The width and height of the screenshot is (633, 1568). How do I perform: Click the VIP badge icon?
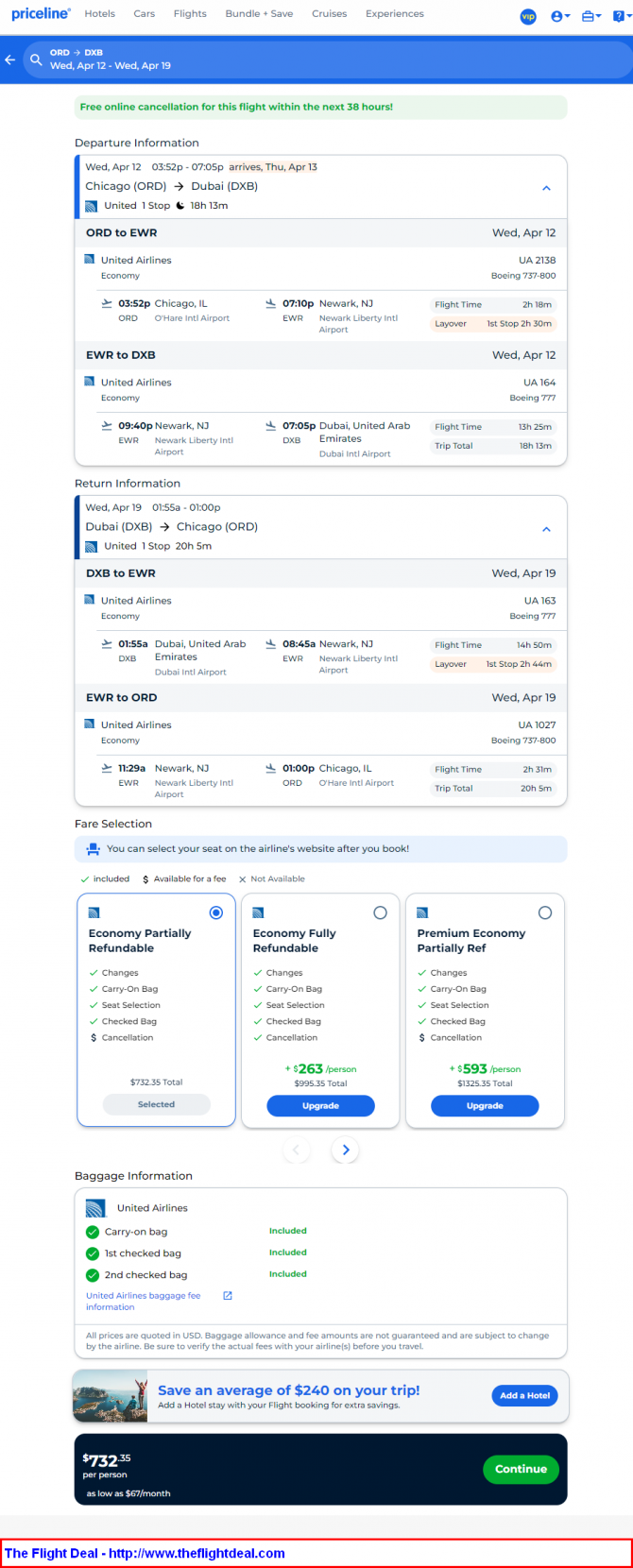pyautogui.click(x=528, y=16)
